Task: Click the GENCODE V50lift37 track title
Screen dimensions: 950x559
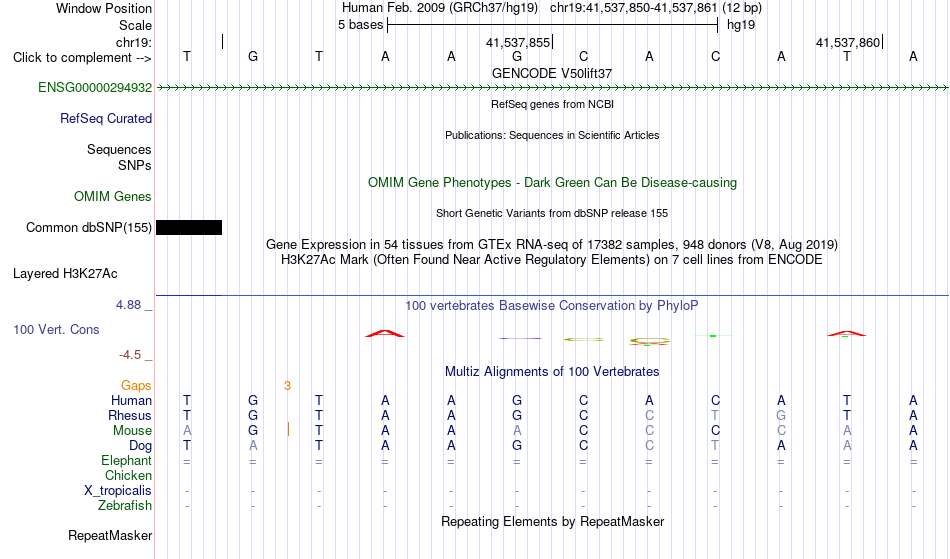Action: (552, 73)
